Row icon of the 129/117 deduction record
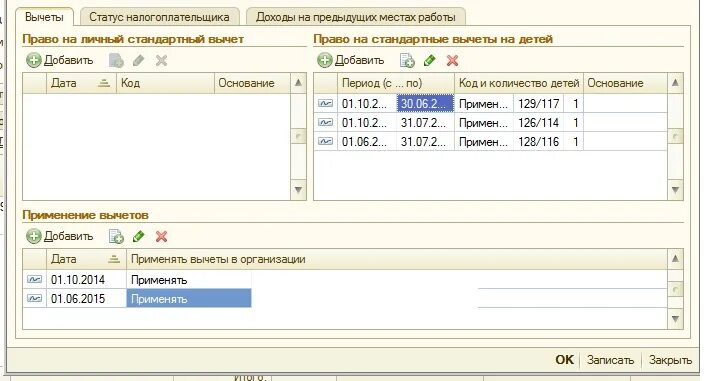 point(326,104)
